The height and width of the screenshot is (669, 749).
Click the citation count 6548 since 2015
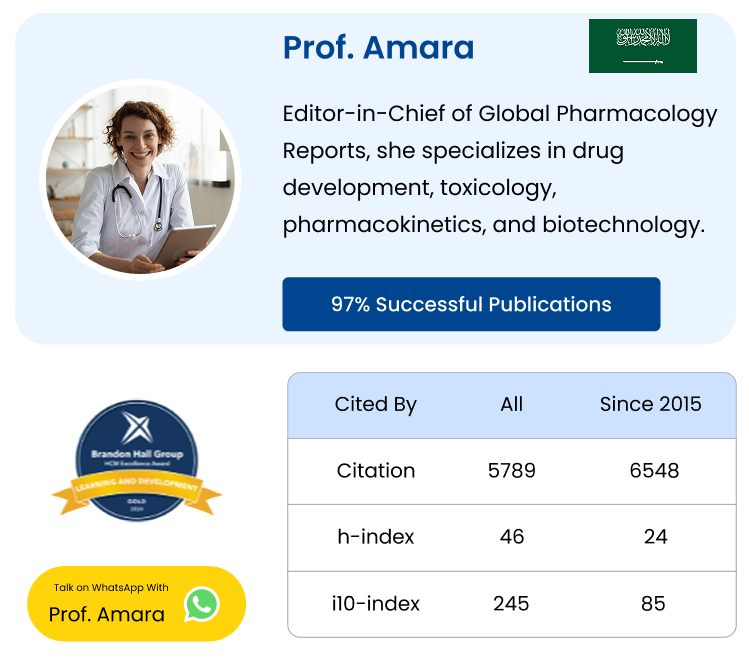pyautogui.click(x=654, y=470)
